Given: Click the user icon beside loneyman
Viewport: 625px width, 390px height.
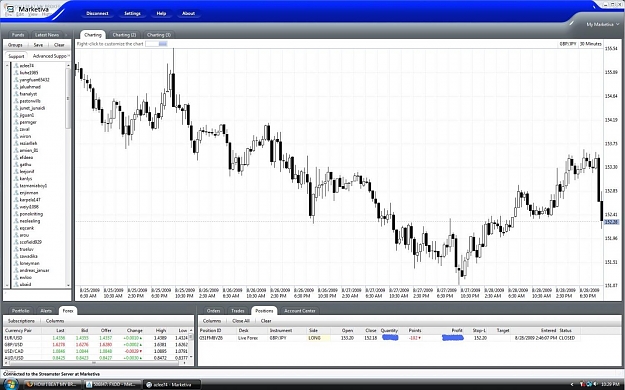Looking at the screenshot, I should [x=16, y=263].
